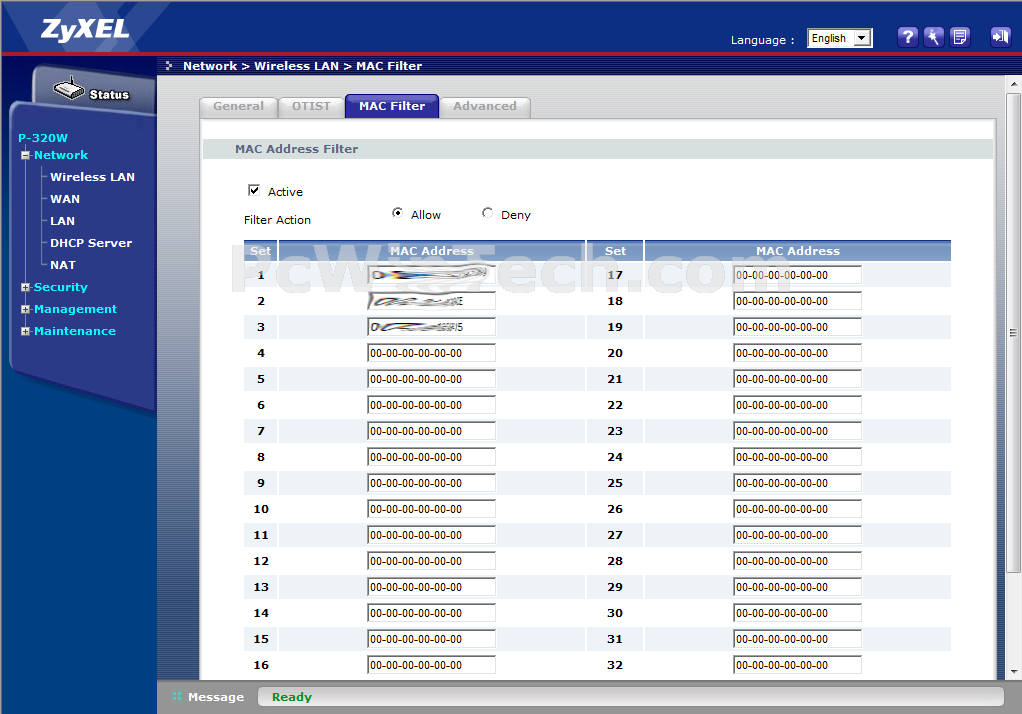The width and height of the screenshot is (1022, 714).
Task: Click the Maintenance link in sidebar
Action: pos(75,331)
